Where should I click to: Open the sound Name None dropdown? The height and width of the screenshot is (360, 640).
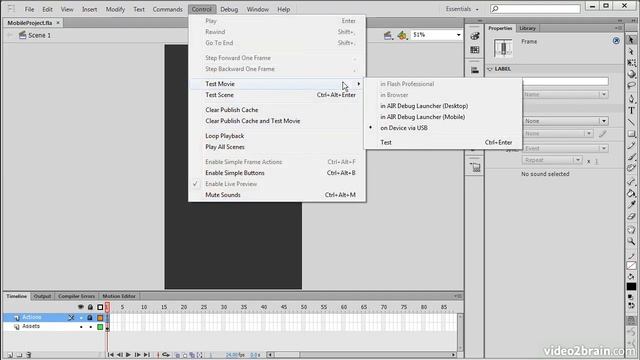(x=604, y=121)
